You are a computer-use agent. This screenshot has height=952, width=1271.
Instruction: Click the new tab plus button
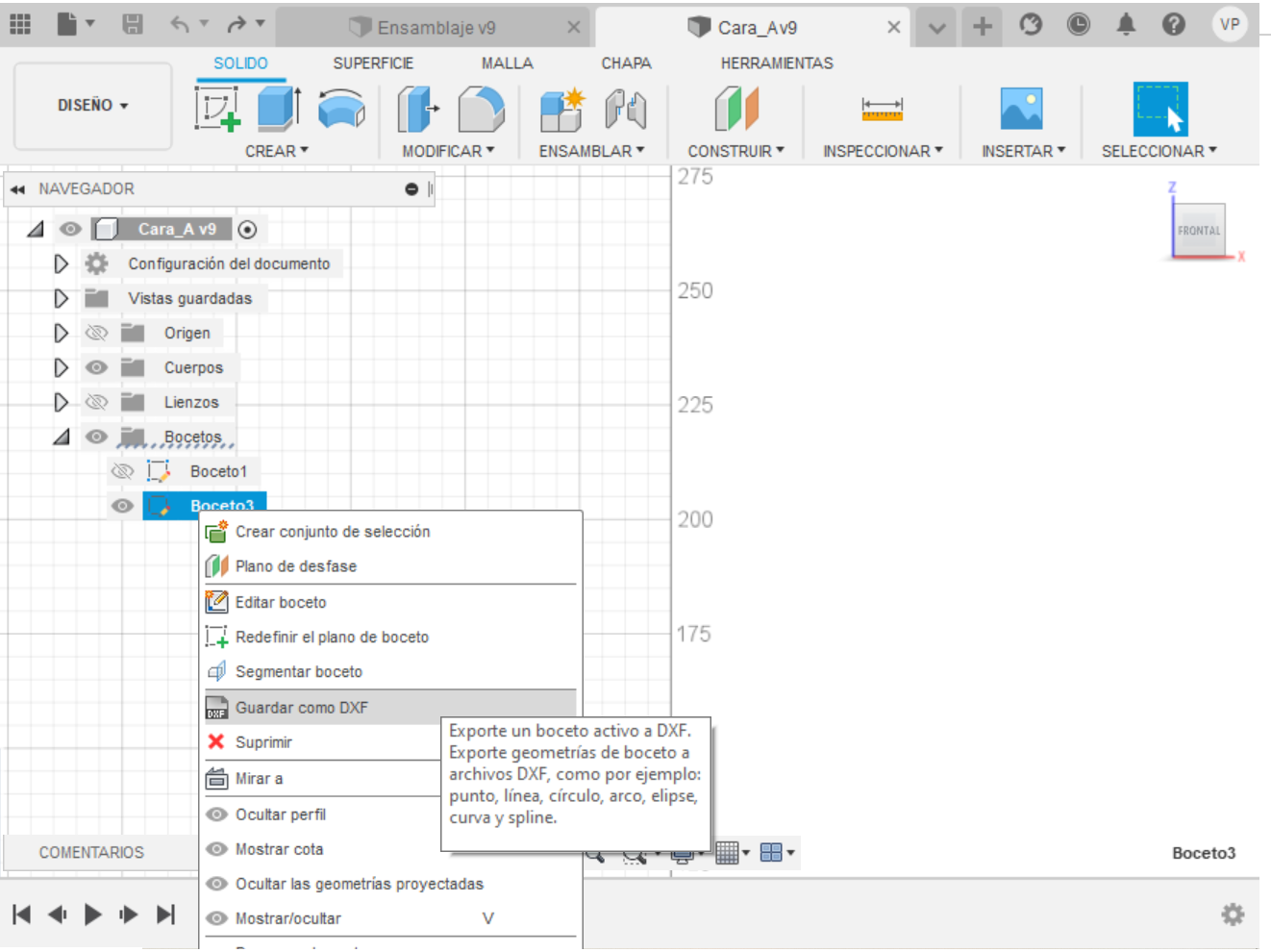coord(982,26)
